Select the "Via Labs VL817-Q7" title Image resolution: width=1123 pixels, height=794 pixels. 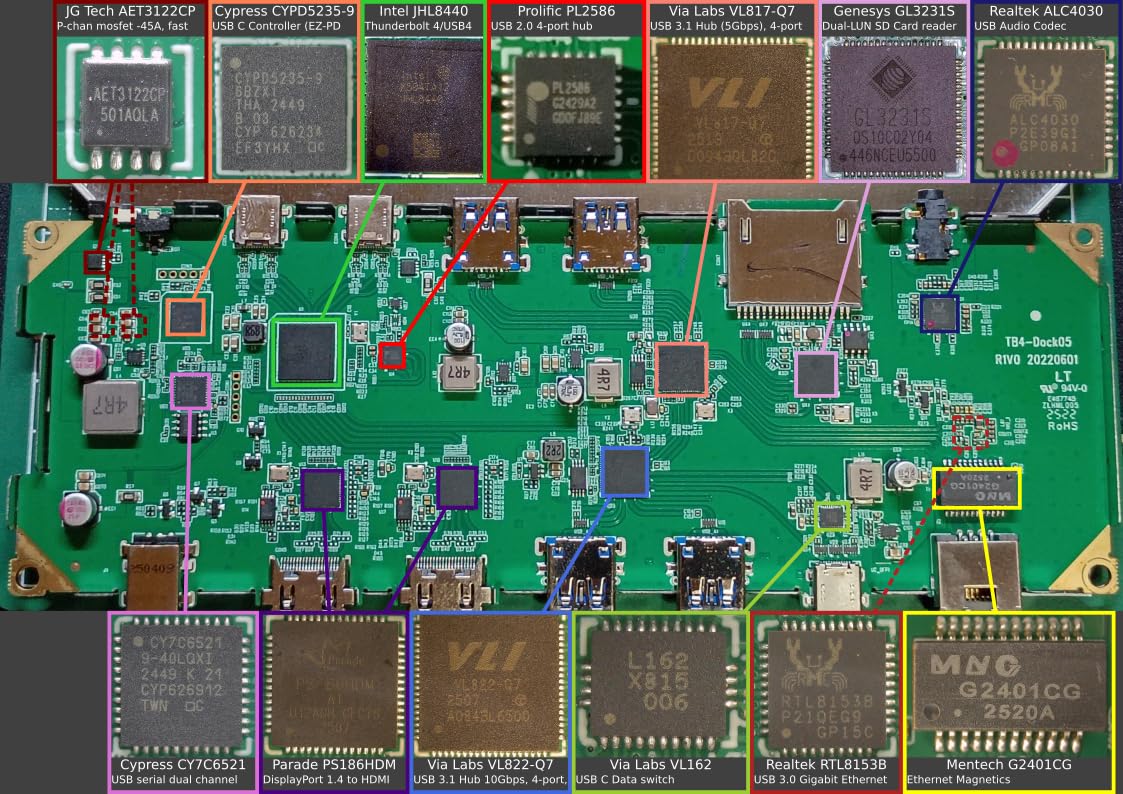point(732,11)
